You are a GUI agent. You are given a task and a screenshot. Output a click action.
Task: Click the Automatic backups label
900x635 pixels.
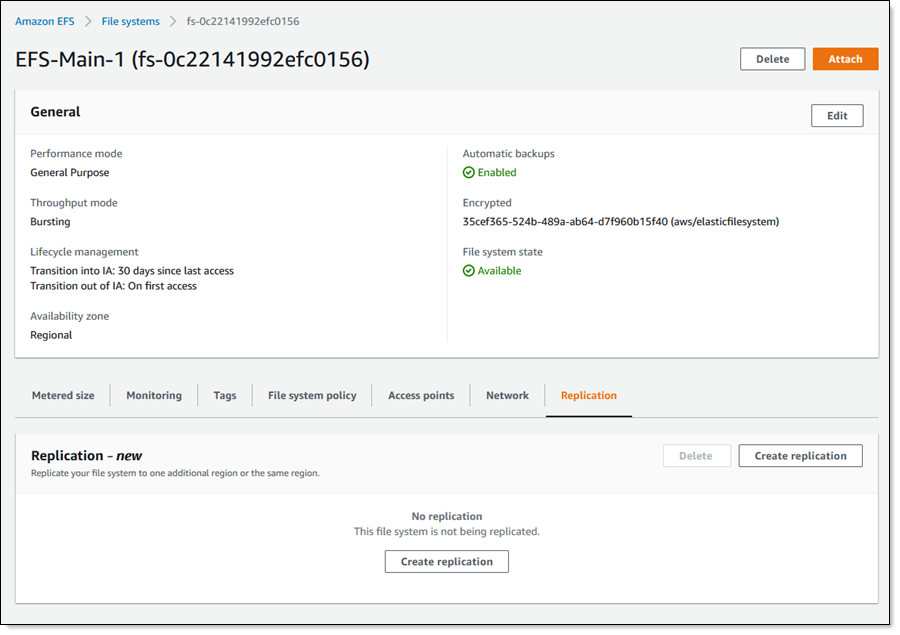click(509, 153)
